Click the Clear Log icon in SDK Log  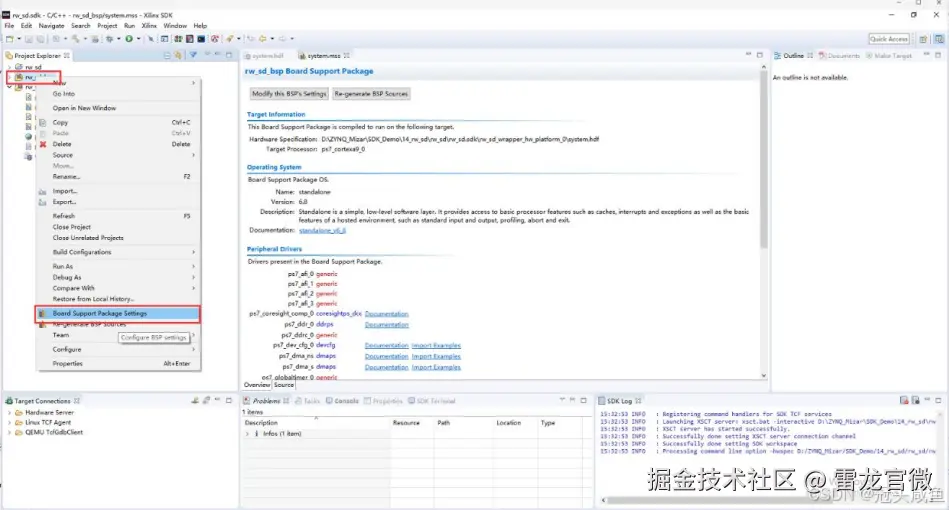(904, 400)
